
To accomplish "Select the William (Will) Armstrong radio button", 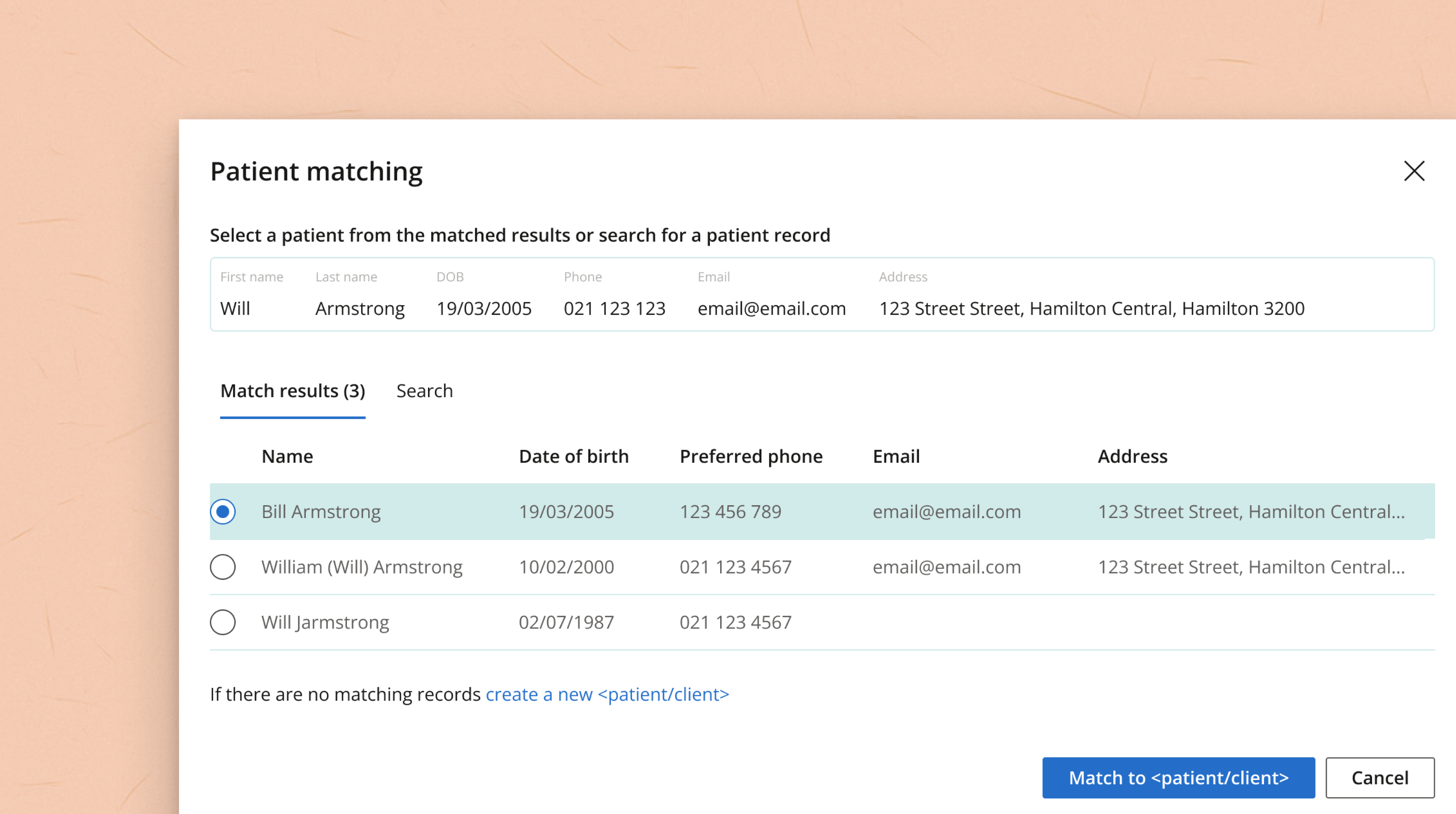I will tap(223, 567).
